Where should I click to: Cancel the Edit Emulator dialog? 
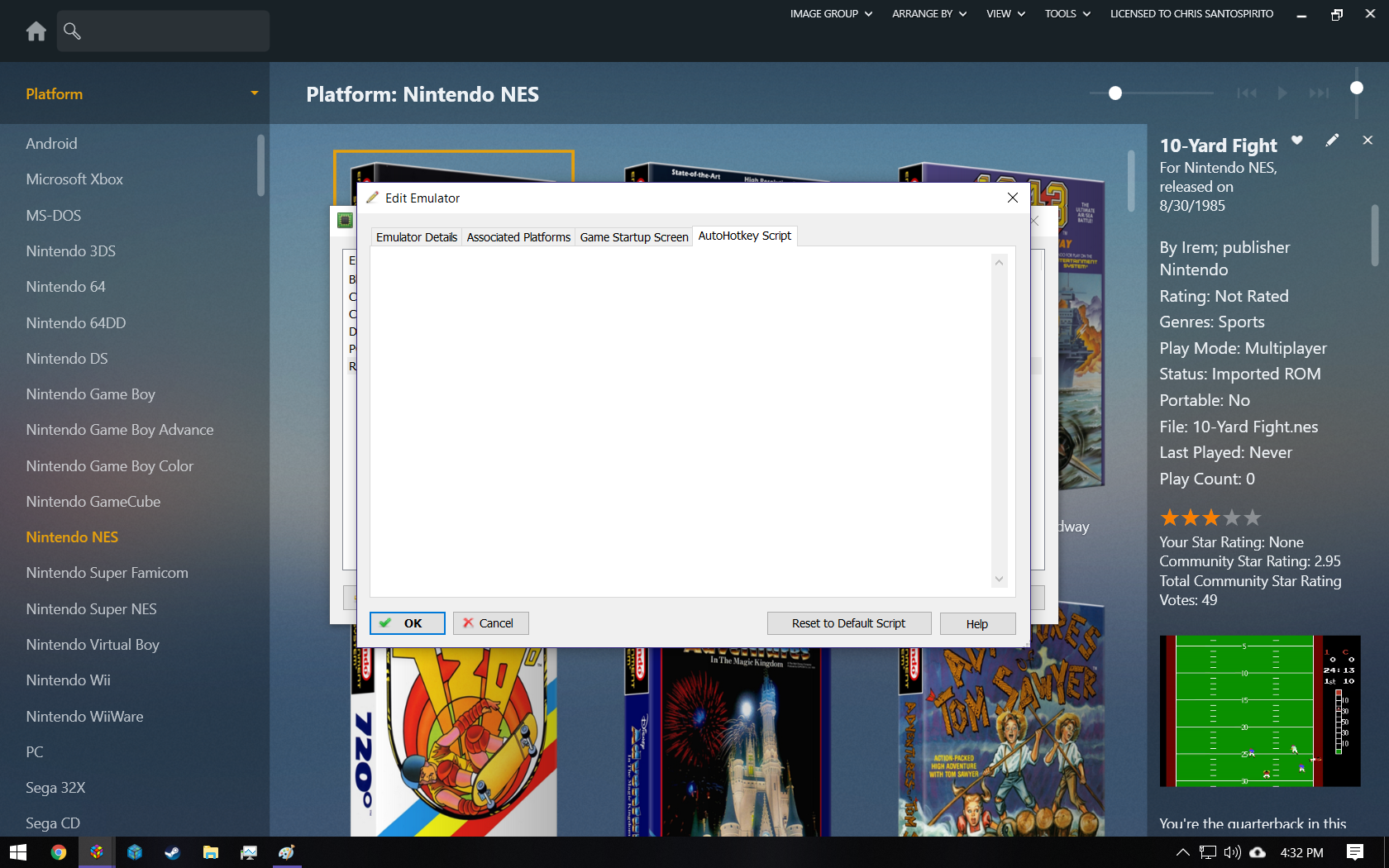coord(491,623)
